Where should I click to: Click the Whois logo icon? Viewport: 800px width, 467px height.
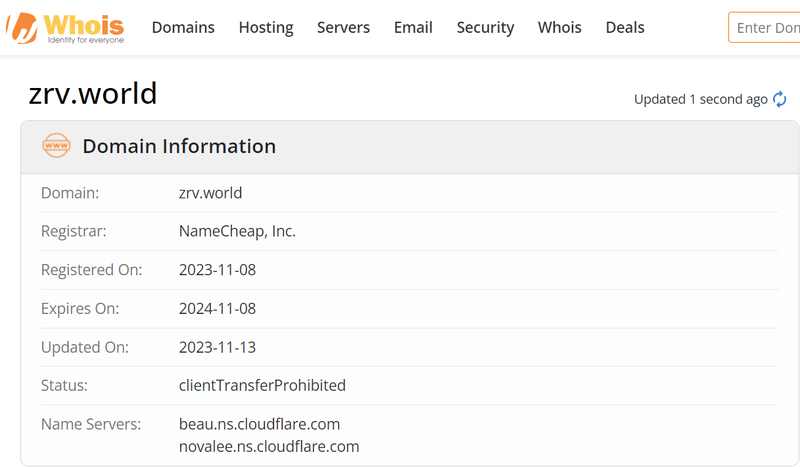(22, 28)
